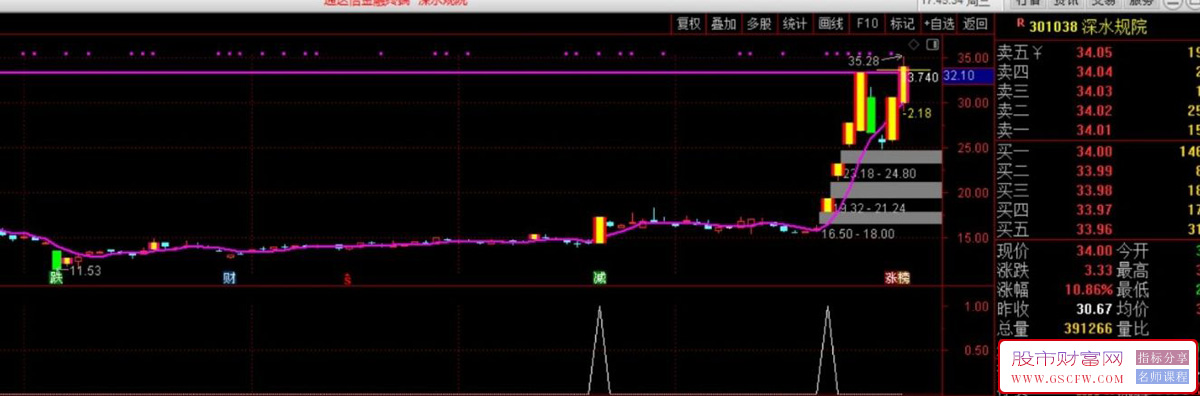
Task: Activate the 画线 drawing tool
Action: point(831,24)
